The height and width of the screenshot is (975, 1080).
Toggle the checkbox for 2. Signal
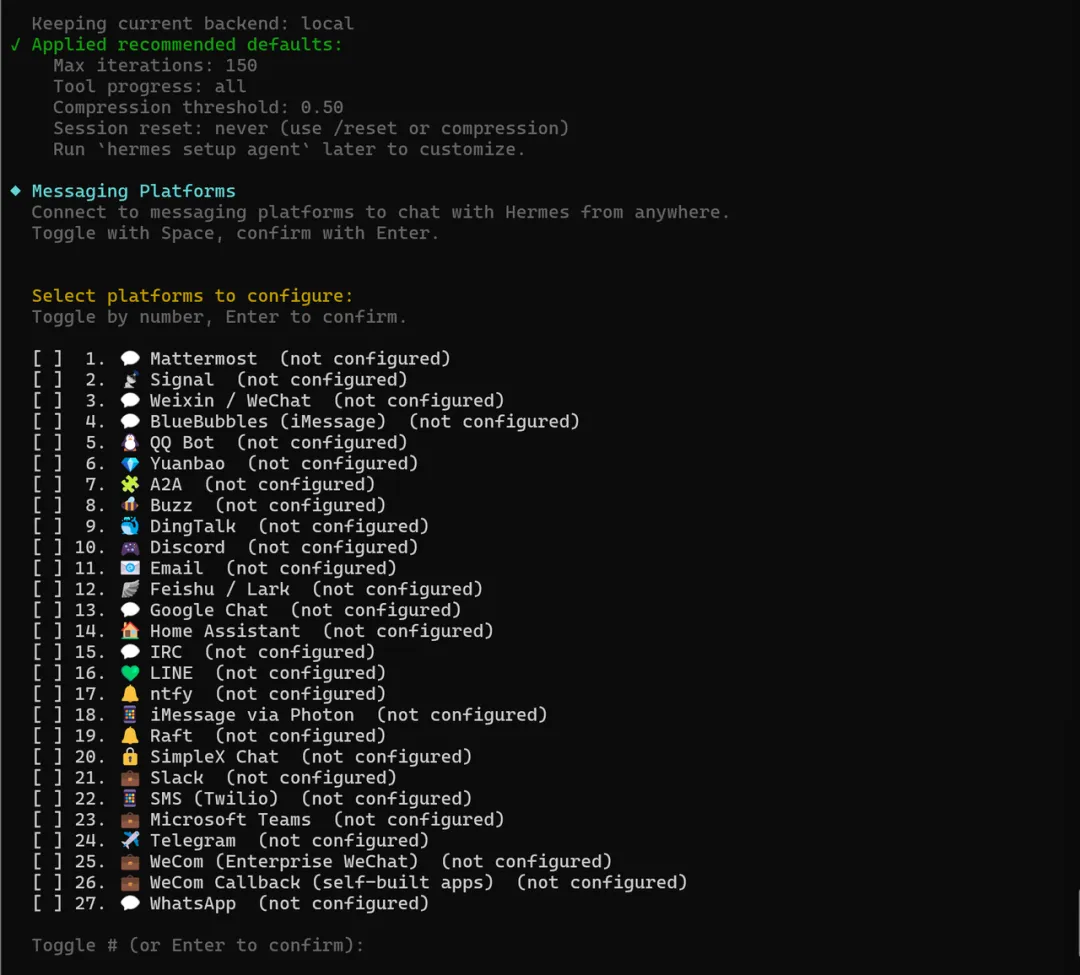pos(48,379)
